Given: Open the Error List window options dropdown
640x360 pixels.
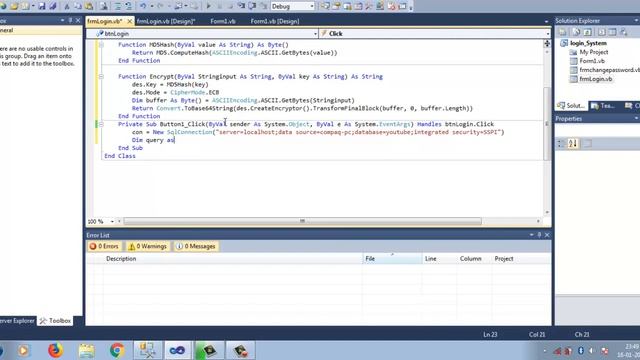Looking at the screenshot, I should 531,235.
